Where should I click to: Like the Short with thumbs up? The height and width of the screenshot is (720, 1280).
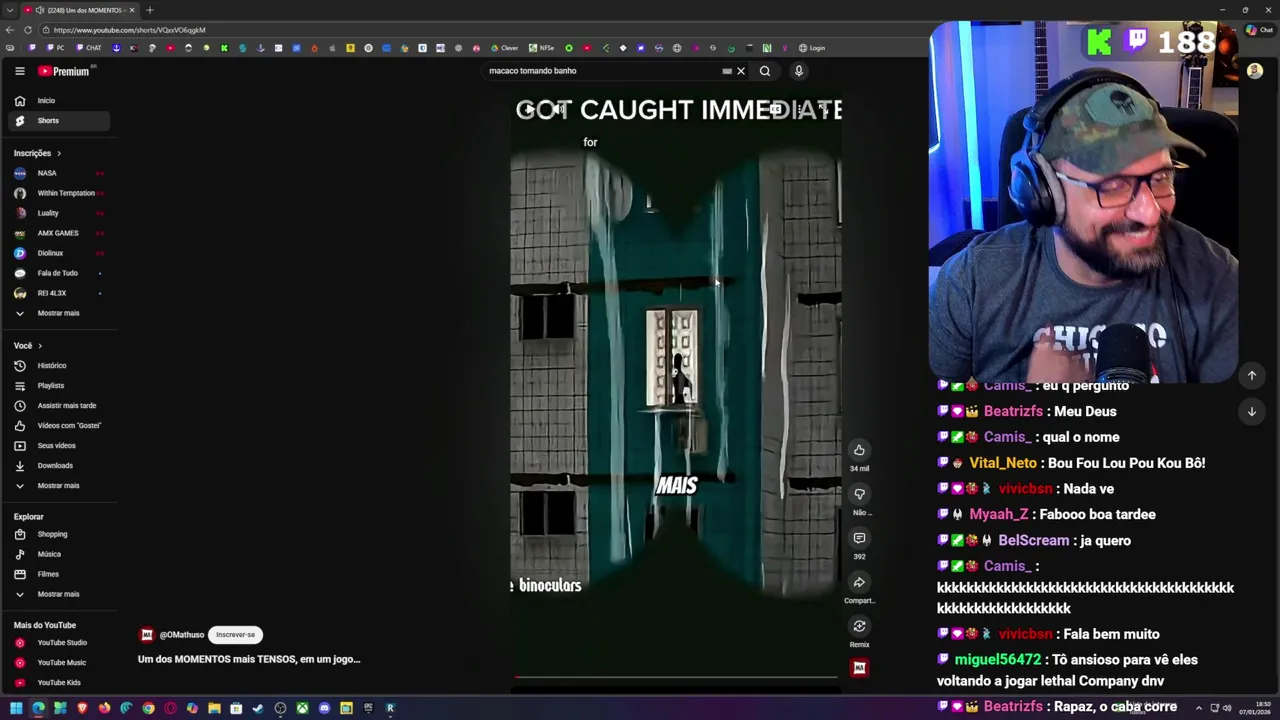859,450
